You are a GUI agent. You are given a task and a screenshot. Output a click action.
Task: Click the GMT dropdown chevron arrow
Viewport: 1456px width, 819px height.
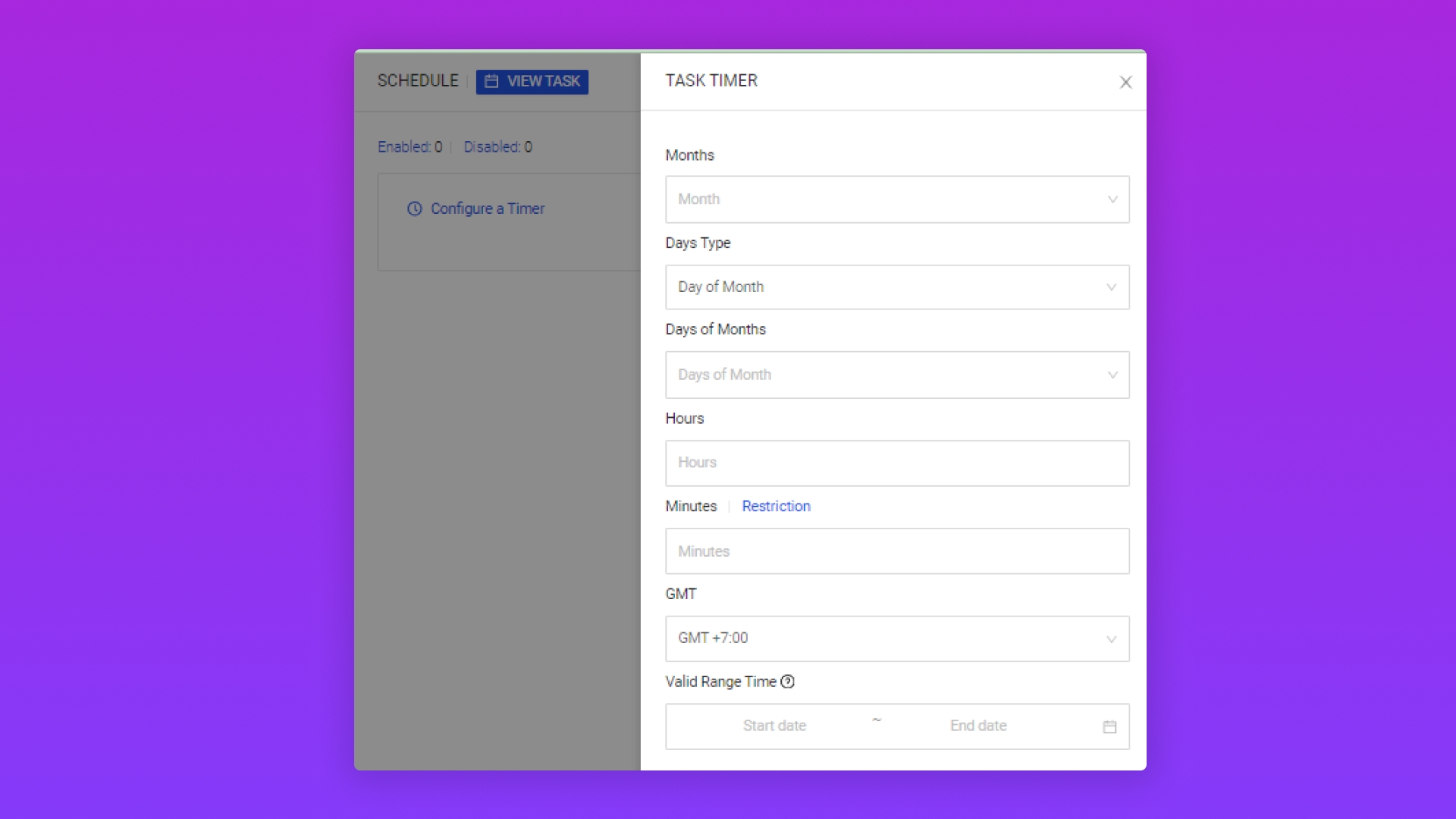coord(1111,639)
